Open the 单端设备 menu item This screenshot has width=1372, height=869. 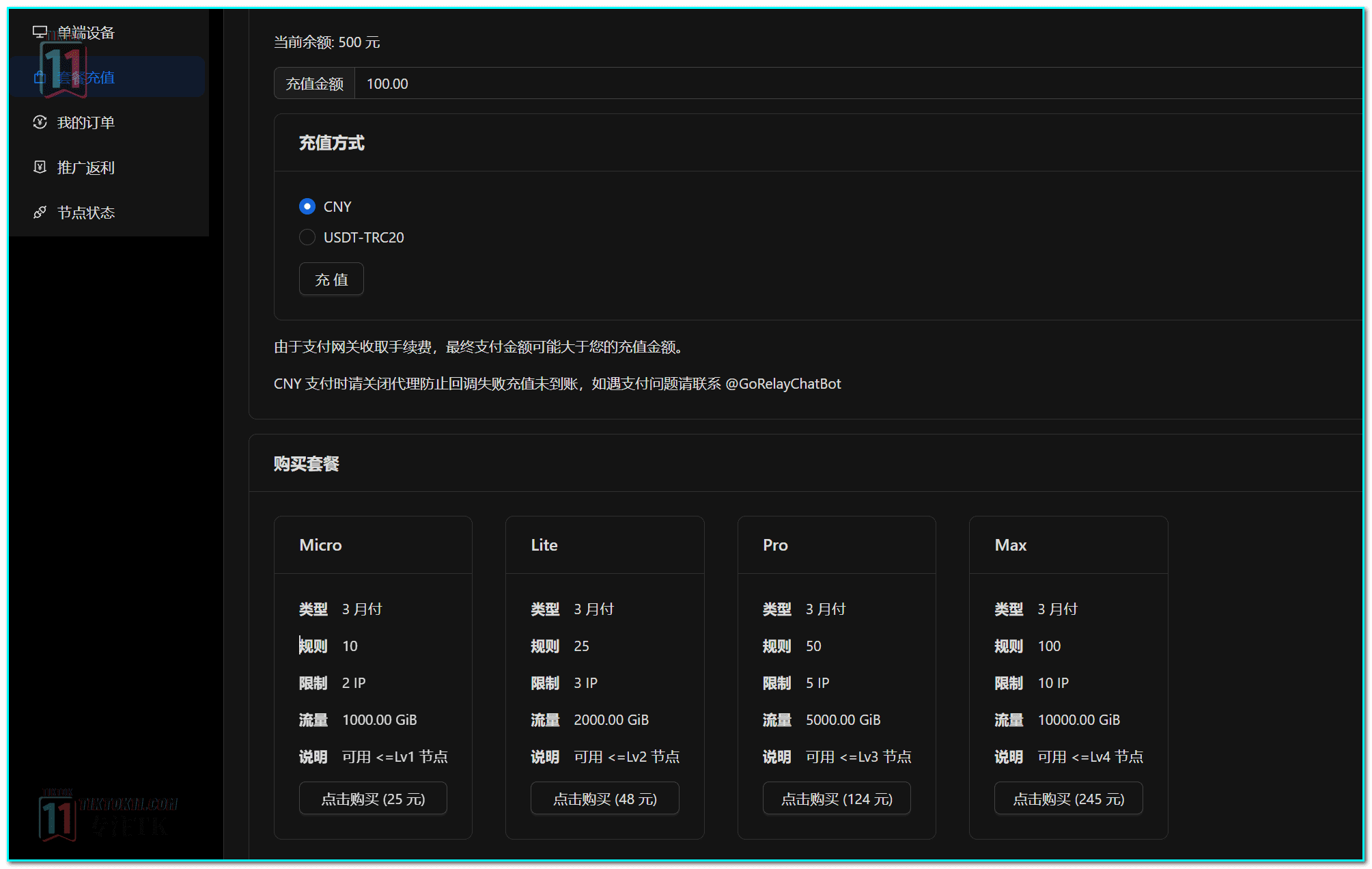pos(107,32)
